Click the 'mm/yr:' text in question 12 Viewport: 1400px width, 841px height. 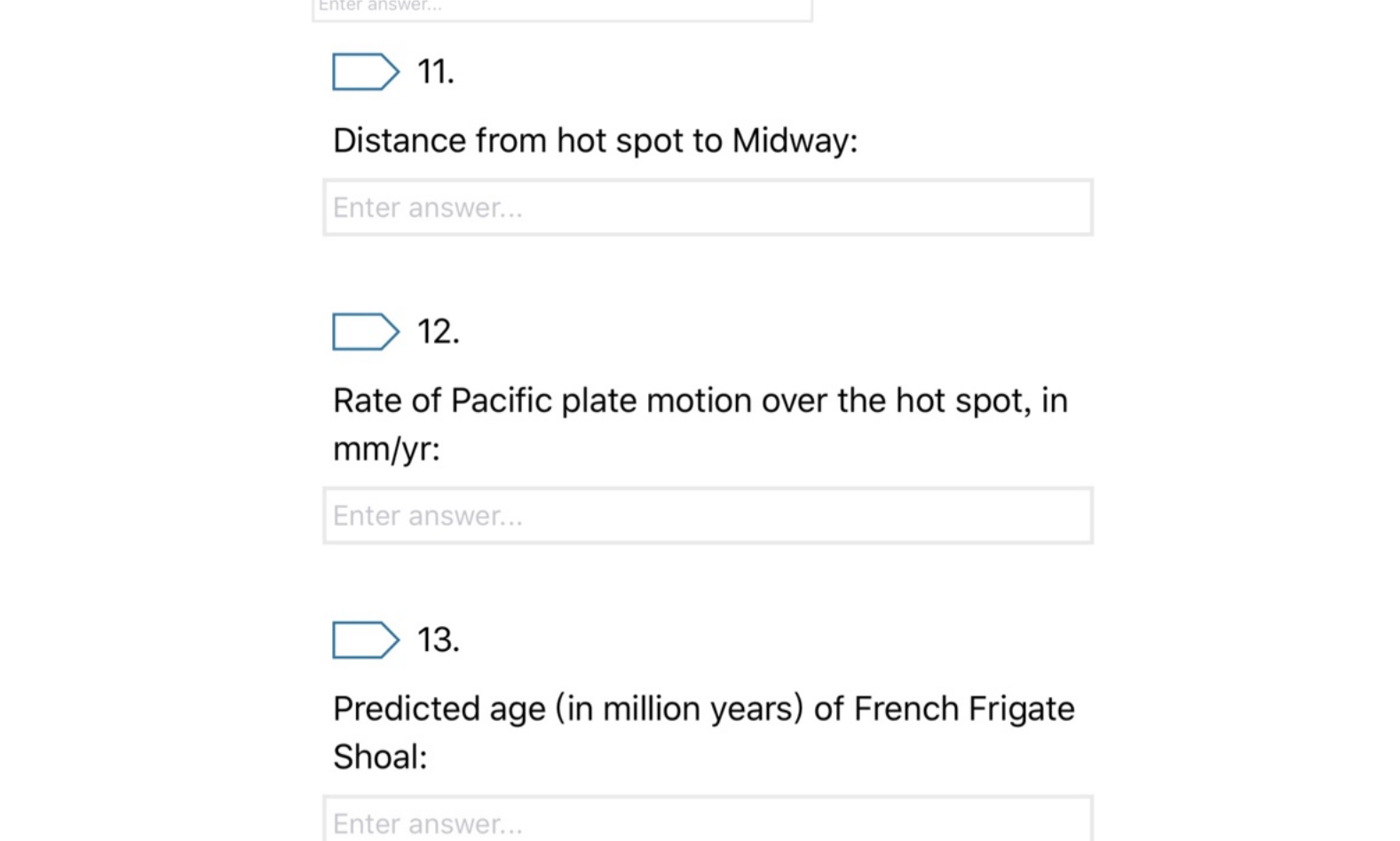[386, 449]
